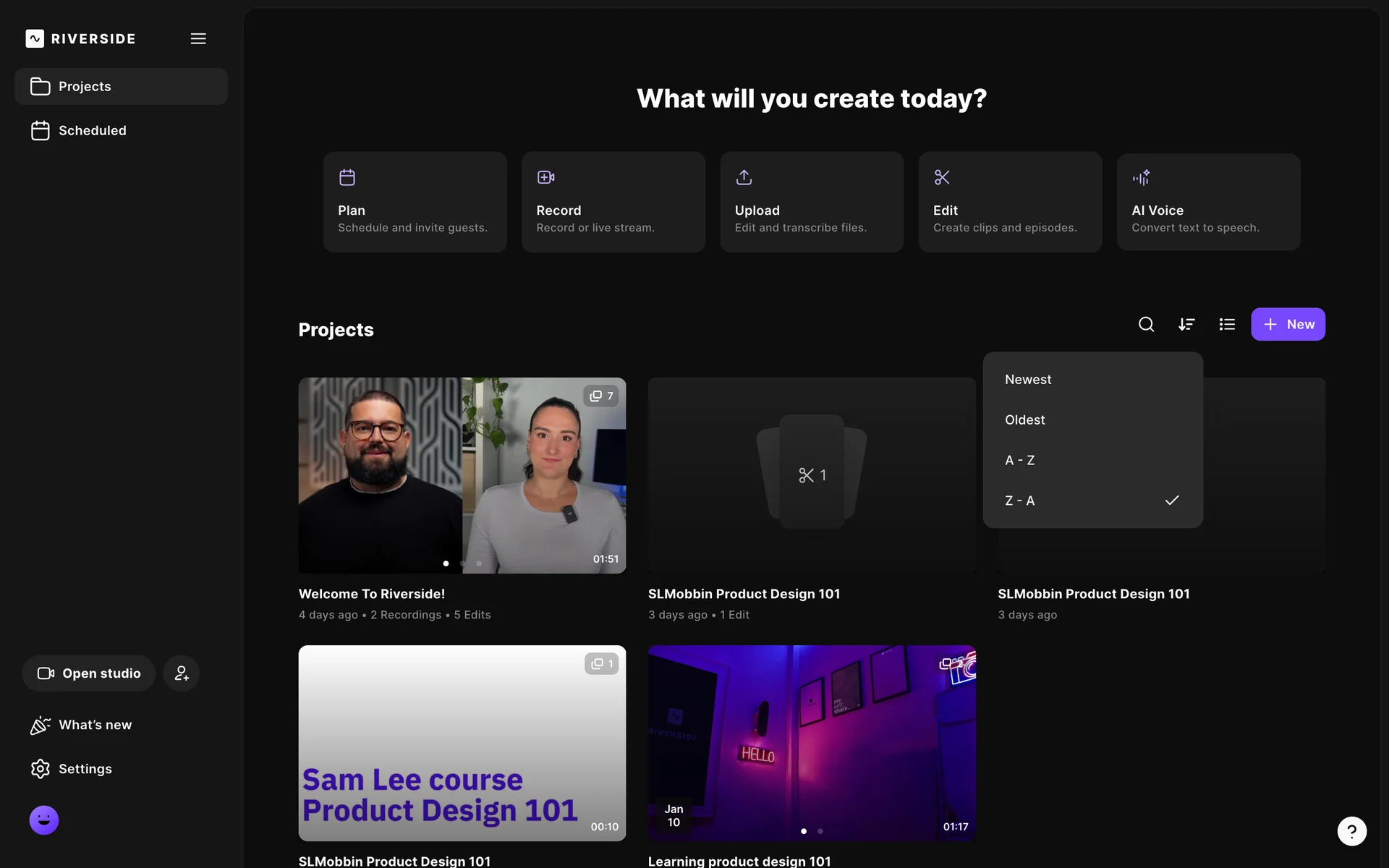Open Welcome To Riverside project thumbnail

(x=462, y=475)
